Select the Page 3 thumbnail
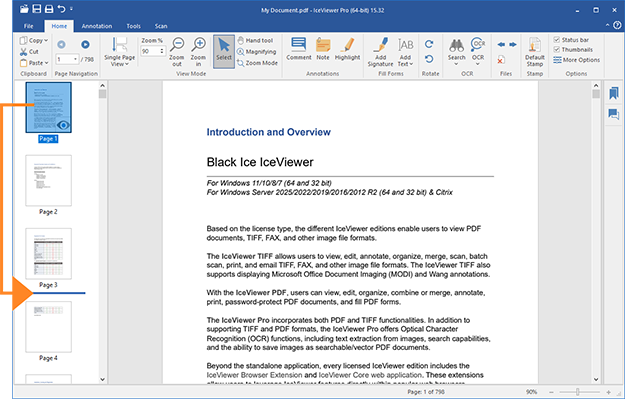 pos(49,254)
